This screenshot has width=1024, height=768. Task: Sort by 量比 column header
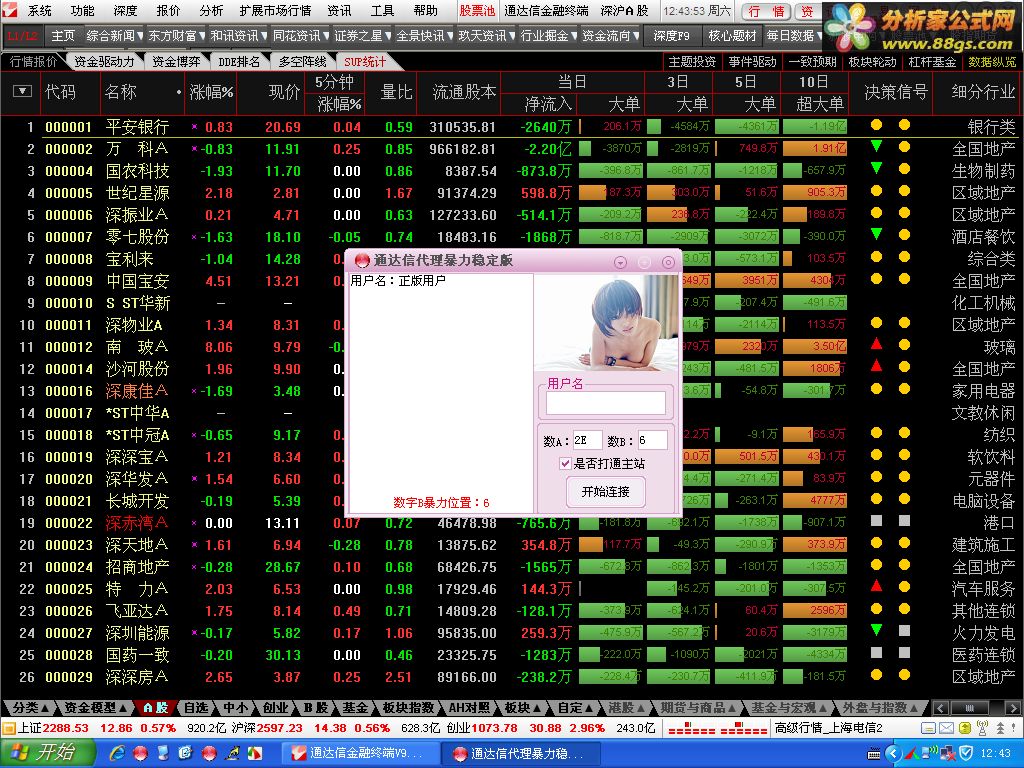point(397,92)
